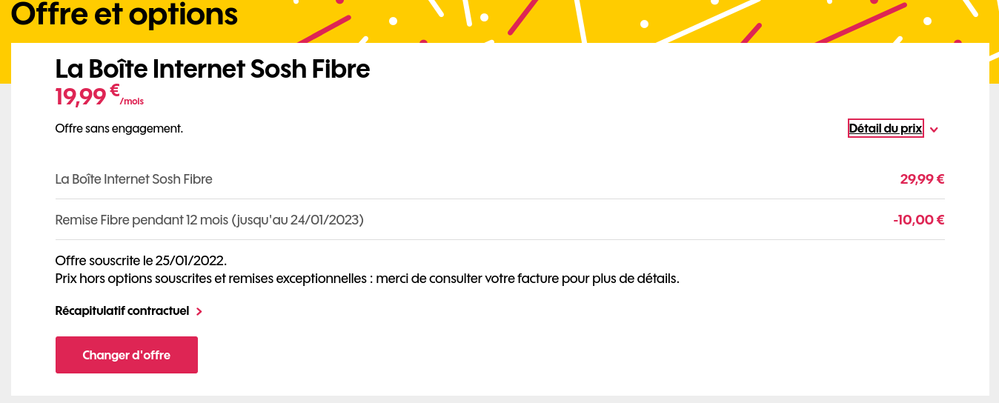This screenshot has width=999, height=403.
Task: Select the Remise Fibre pendant 12 mois row
Action: tap(209, 220)
